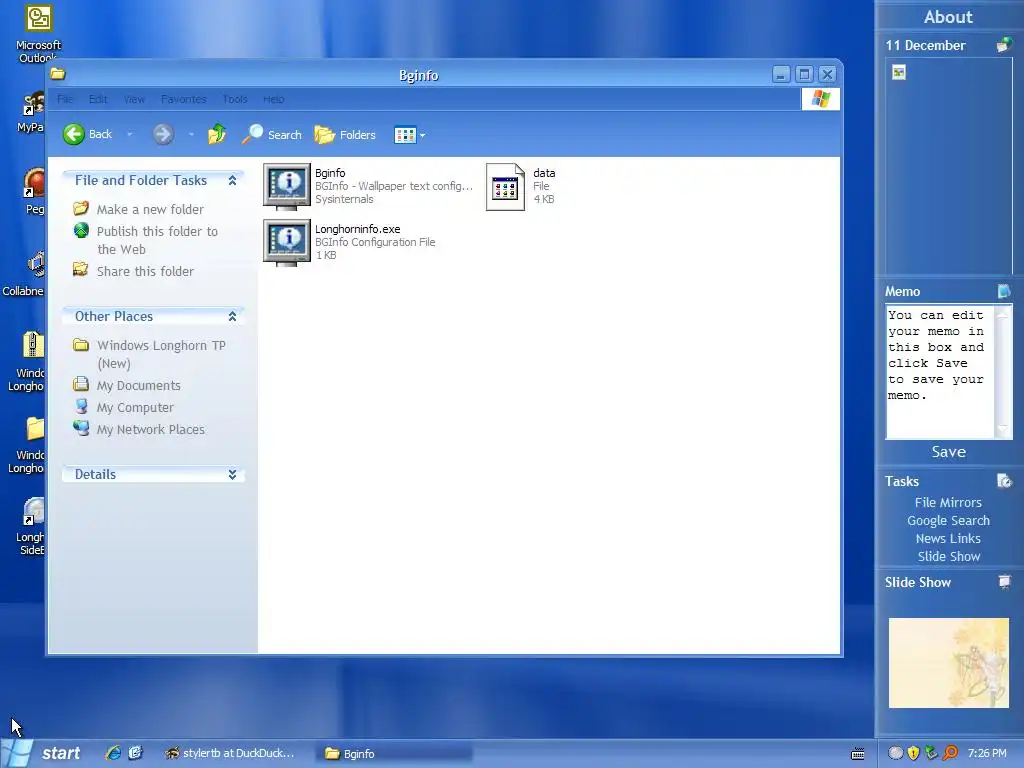
Task: Click the green Back arrow button
Action: (x=74, y=135)
